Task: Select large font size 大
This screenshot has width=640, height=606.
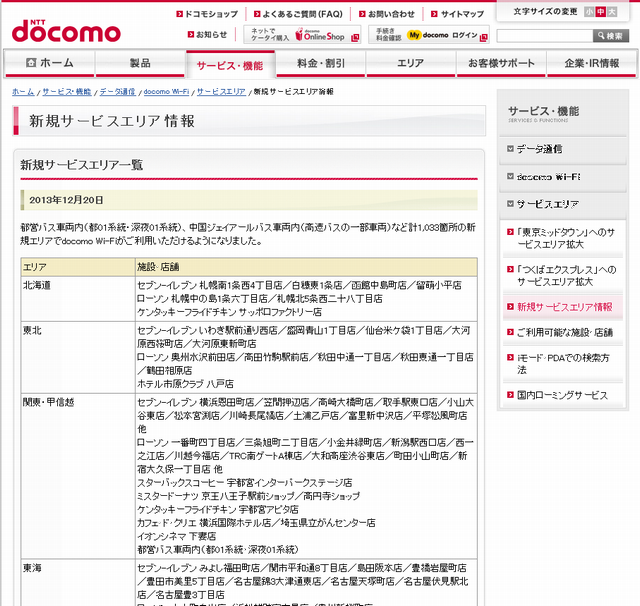Action: click(612, 12)
